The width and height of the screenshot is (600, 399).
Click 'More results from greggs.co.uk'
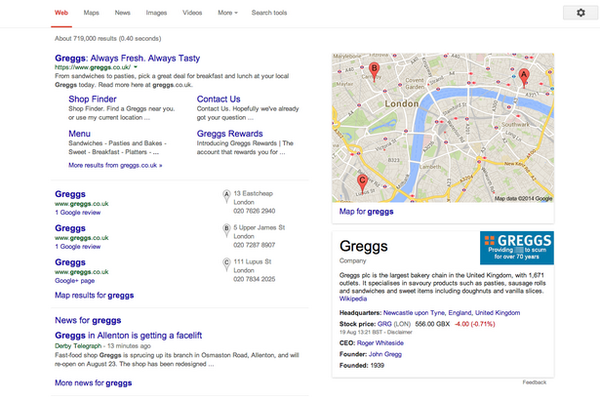[x=115, y=165]
